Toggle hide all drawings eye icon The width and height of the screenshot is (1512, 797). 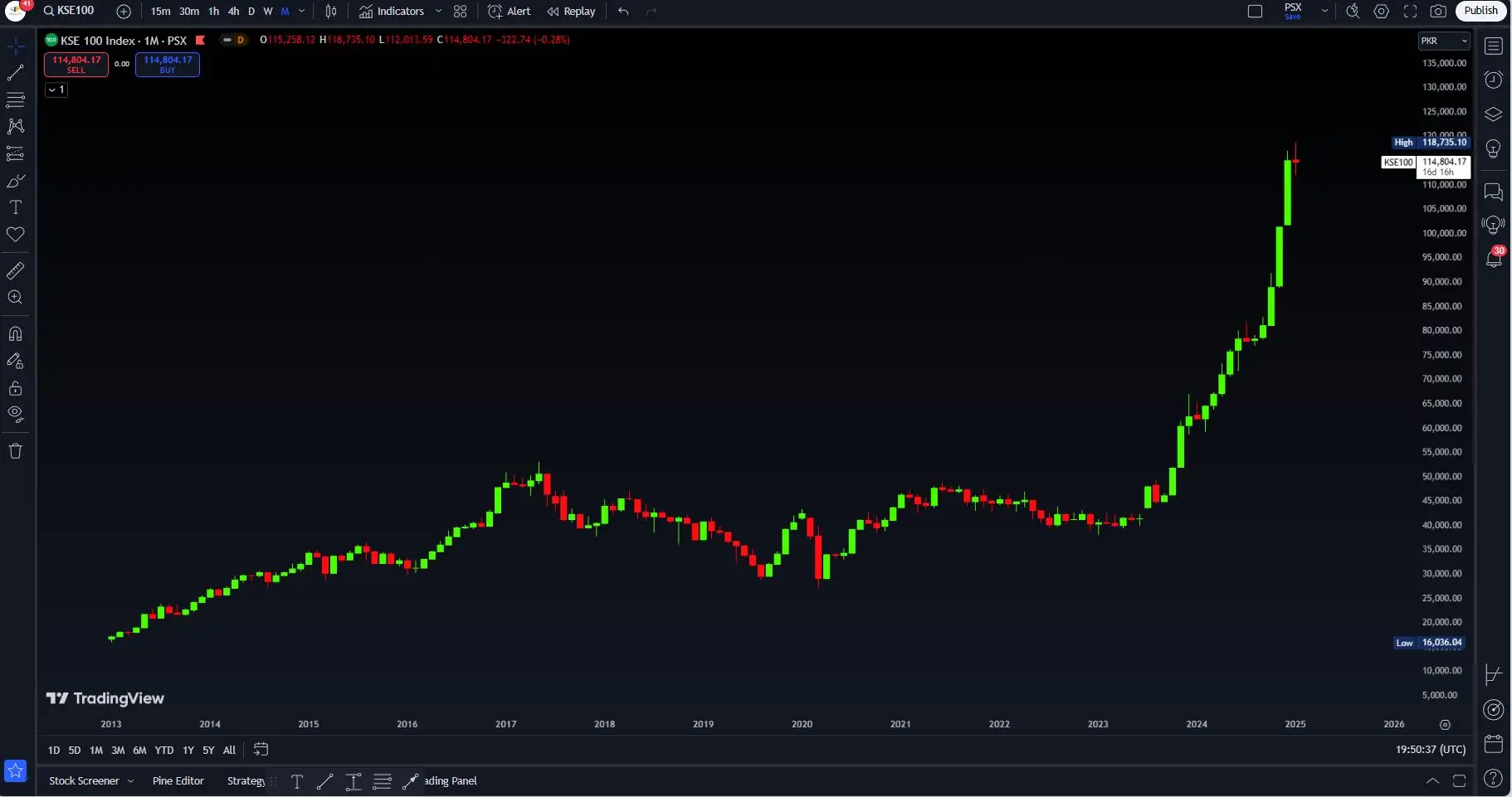[15, 415]
